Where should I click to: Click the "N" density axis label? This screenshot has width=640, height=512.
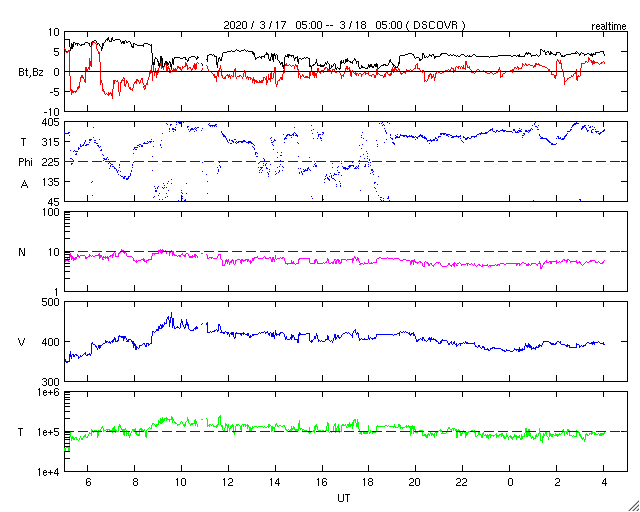coord(22,252)
